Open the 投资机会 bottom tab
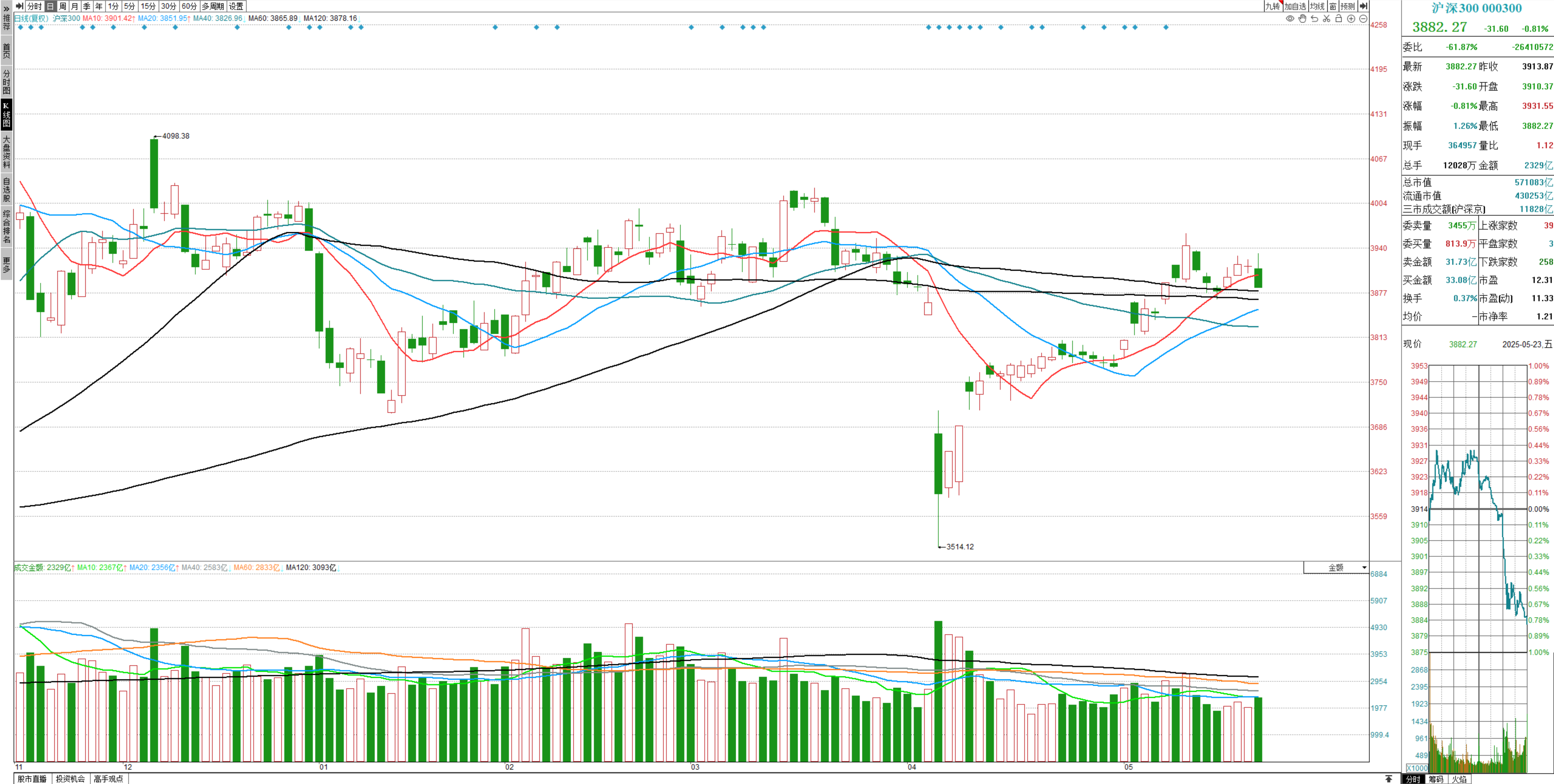 tap(70, 779)
